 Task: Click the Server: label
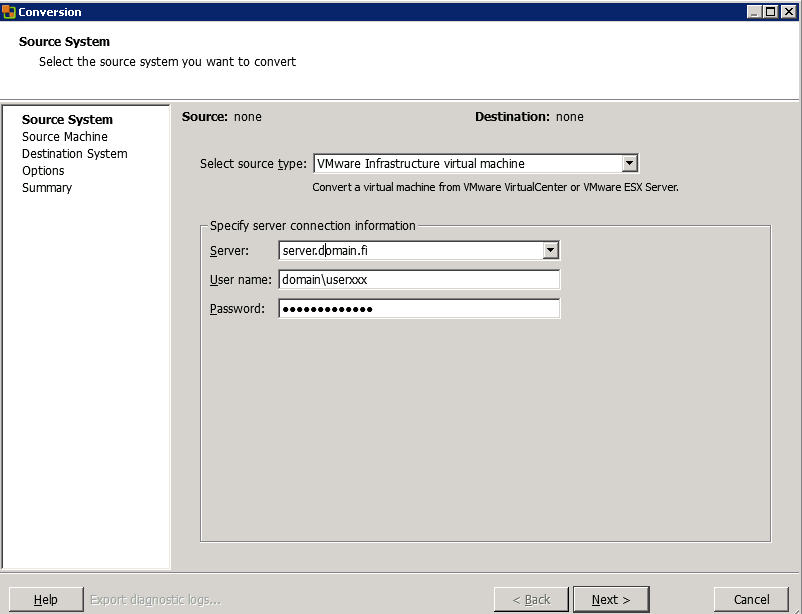pos(229,251)
